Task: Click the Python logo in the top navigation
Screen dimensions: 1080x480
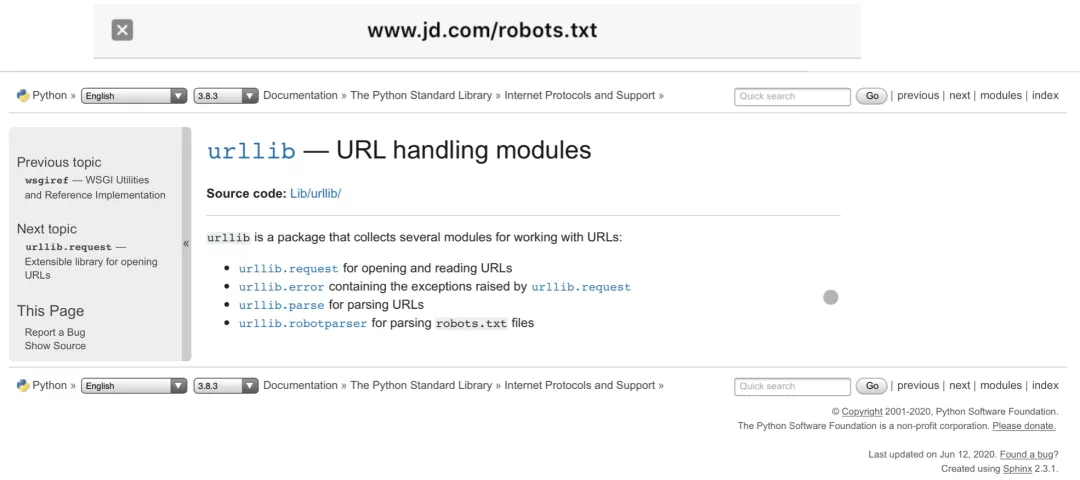Action: click(x=23, y=96)
